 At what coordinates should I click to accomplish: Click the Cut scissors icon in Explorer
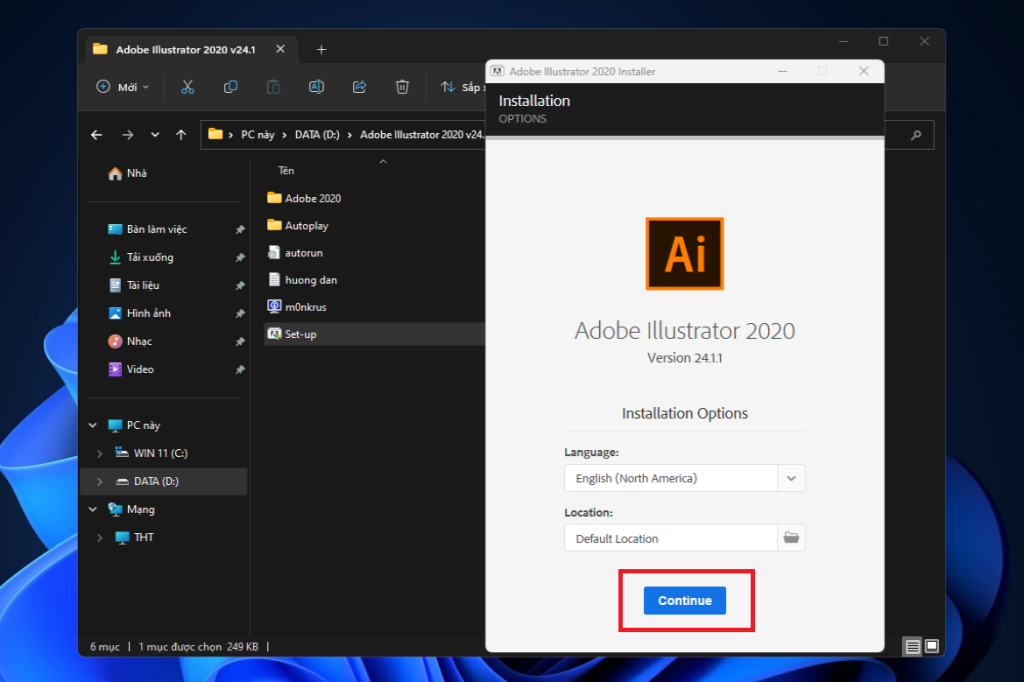pyautogui.click(x=187, y=87)
